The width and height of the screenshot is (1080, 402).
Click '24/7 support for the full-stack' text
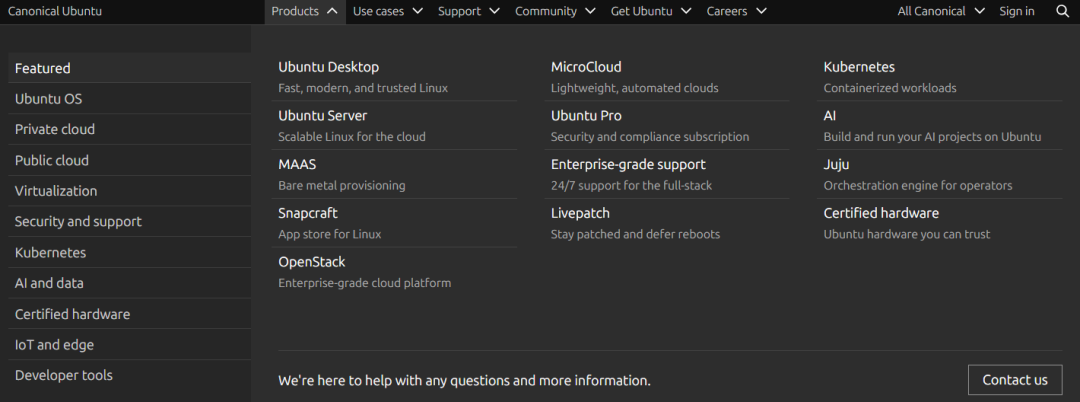click(x=632, y=186)
